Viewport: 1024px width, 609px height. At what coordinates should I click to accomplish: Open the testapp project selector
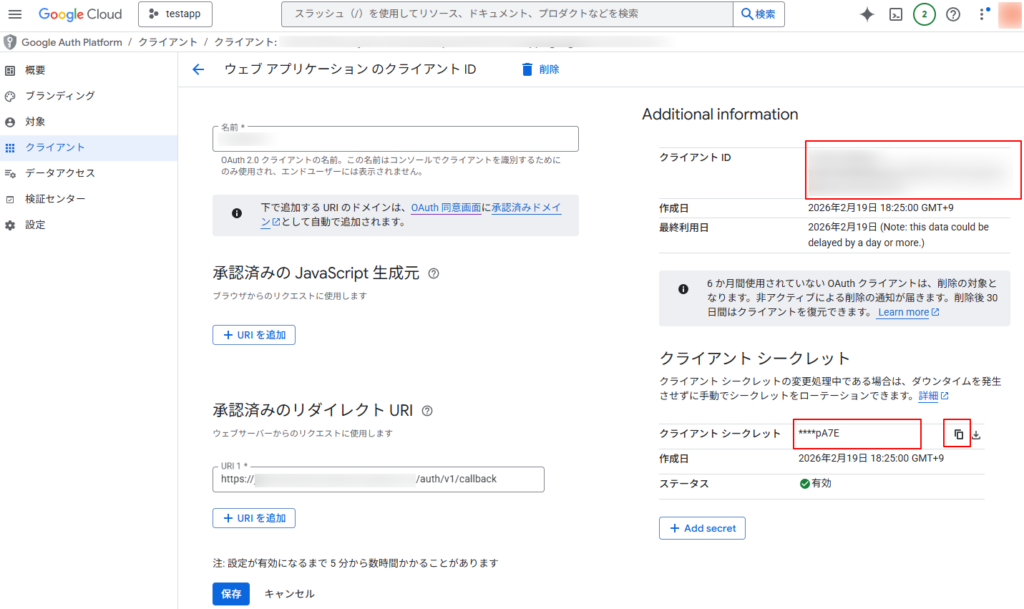175,14
